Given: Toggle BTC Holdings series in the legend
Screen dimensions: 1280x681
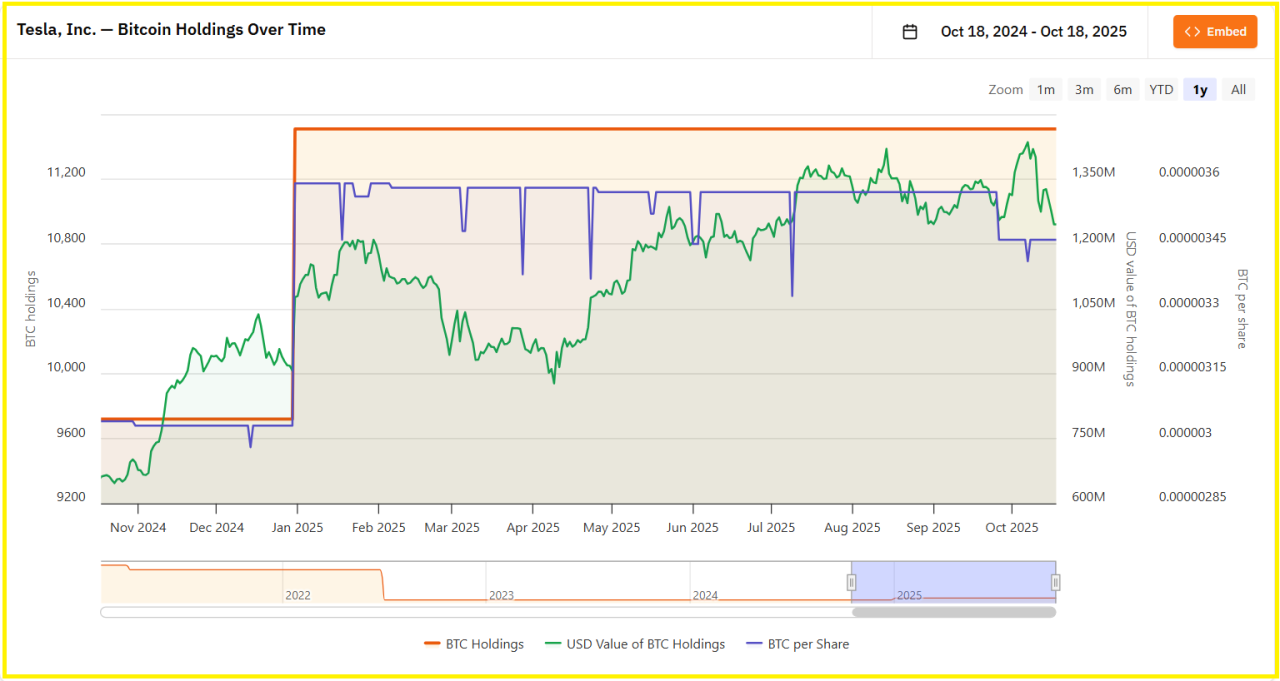Looking at the screenshot, I should coord(474,644).
